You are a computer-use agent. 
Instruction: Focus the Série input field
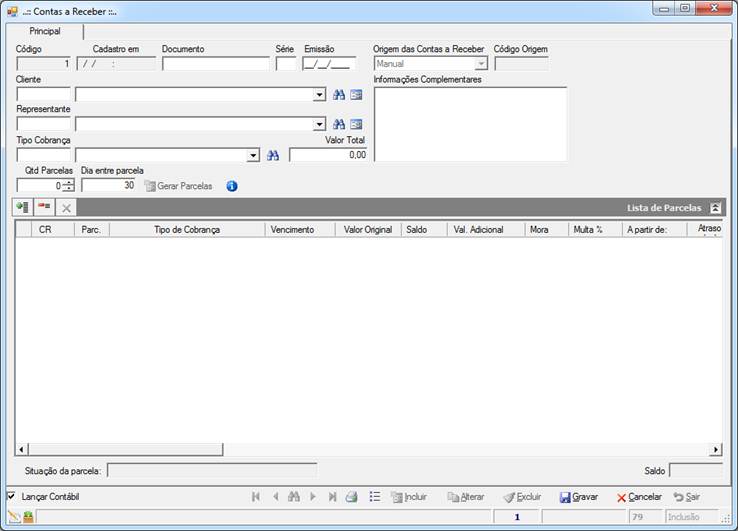point(286,64)
